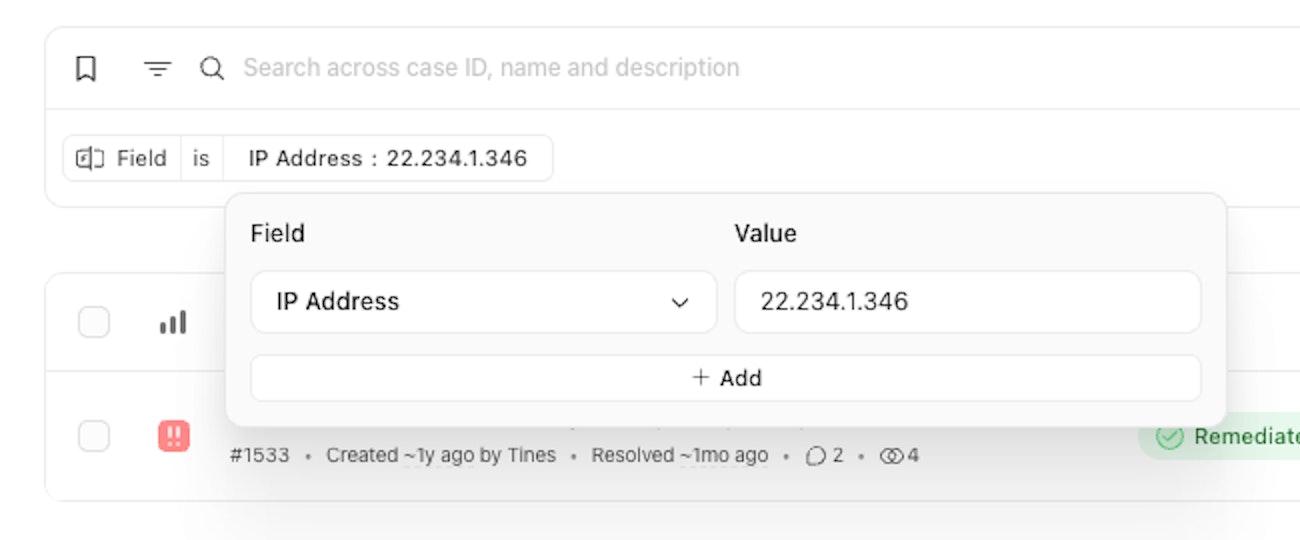Click the Add button in filter popup
1300x540 pixels.
click(726, 378)
